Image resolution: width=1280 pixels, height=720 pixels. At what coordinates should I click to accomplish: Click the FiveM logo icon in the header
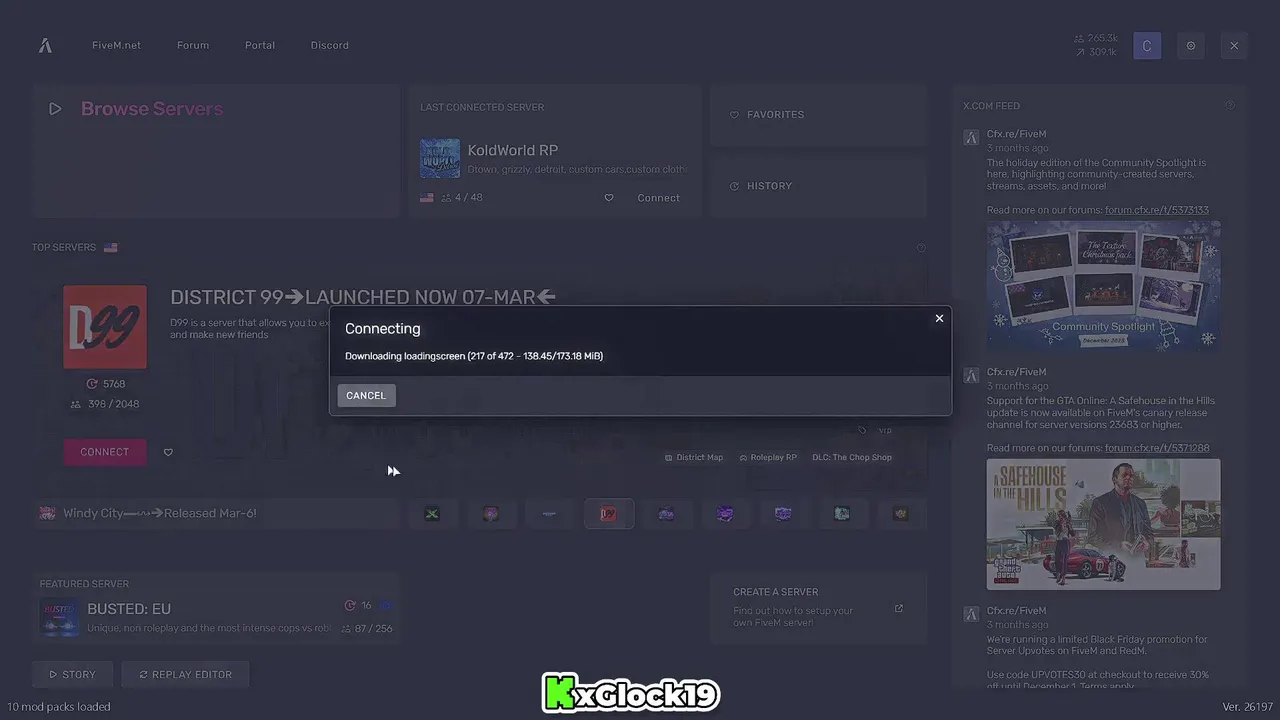(x=45, y=45)
